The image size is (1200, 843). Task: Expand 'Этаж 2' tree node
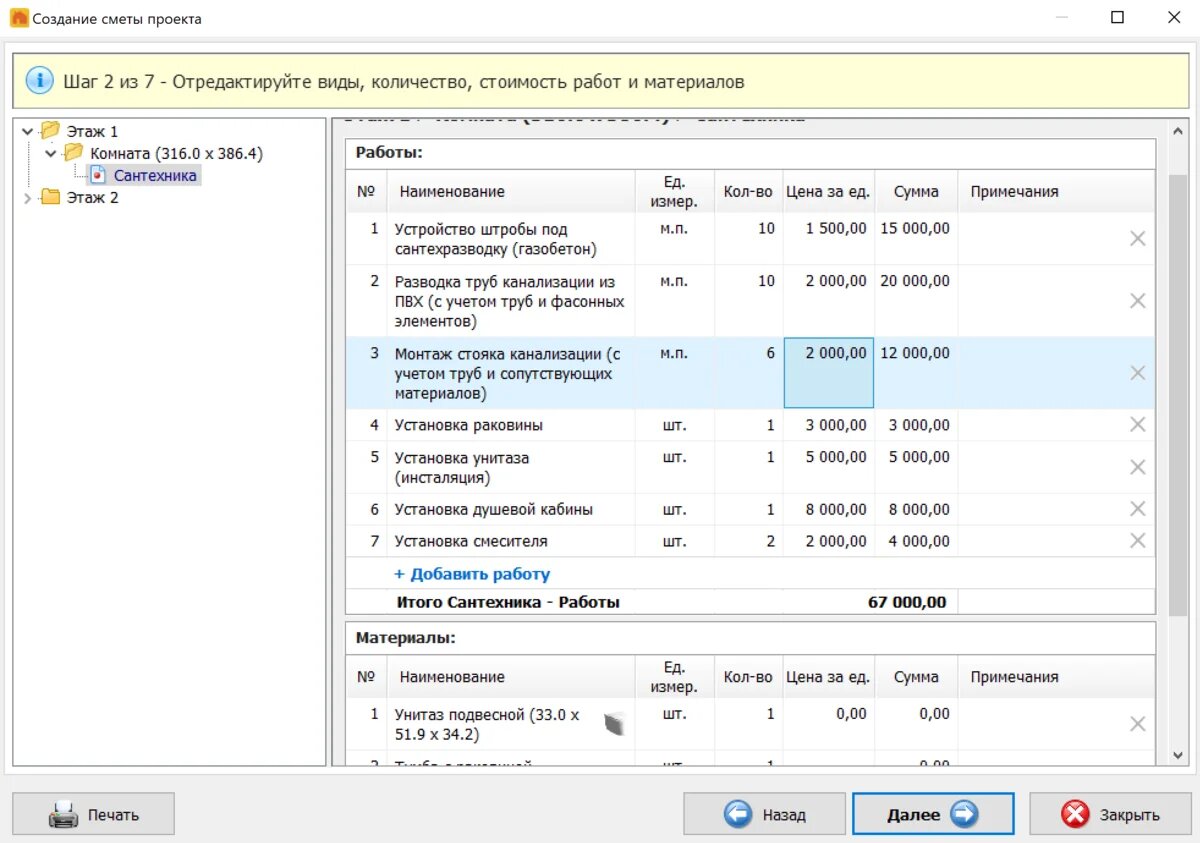[27, 197]
